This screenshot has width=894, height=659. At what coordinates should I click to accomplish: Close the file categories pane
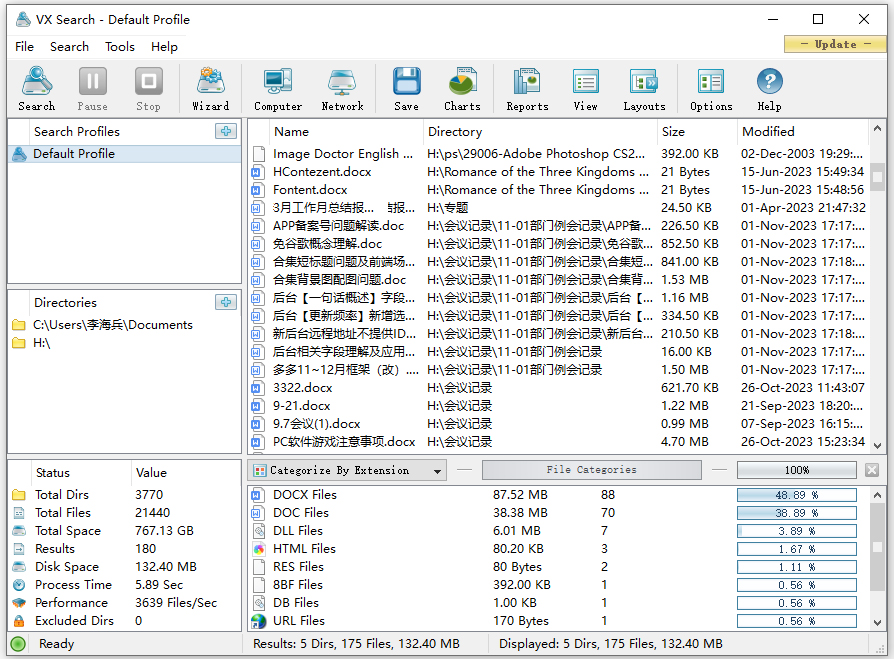tap(872, 470)
